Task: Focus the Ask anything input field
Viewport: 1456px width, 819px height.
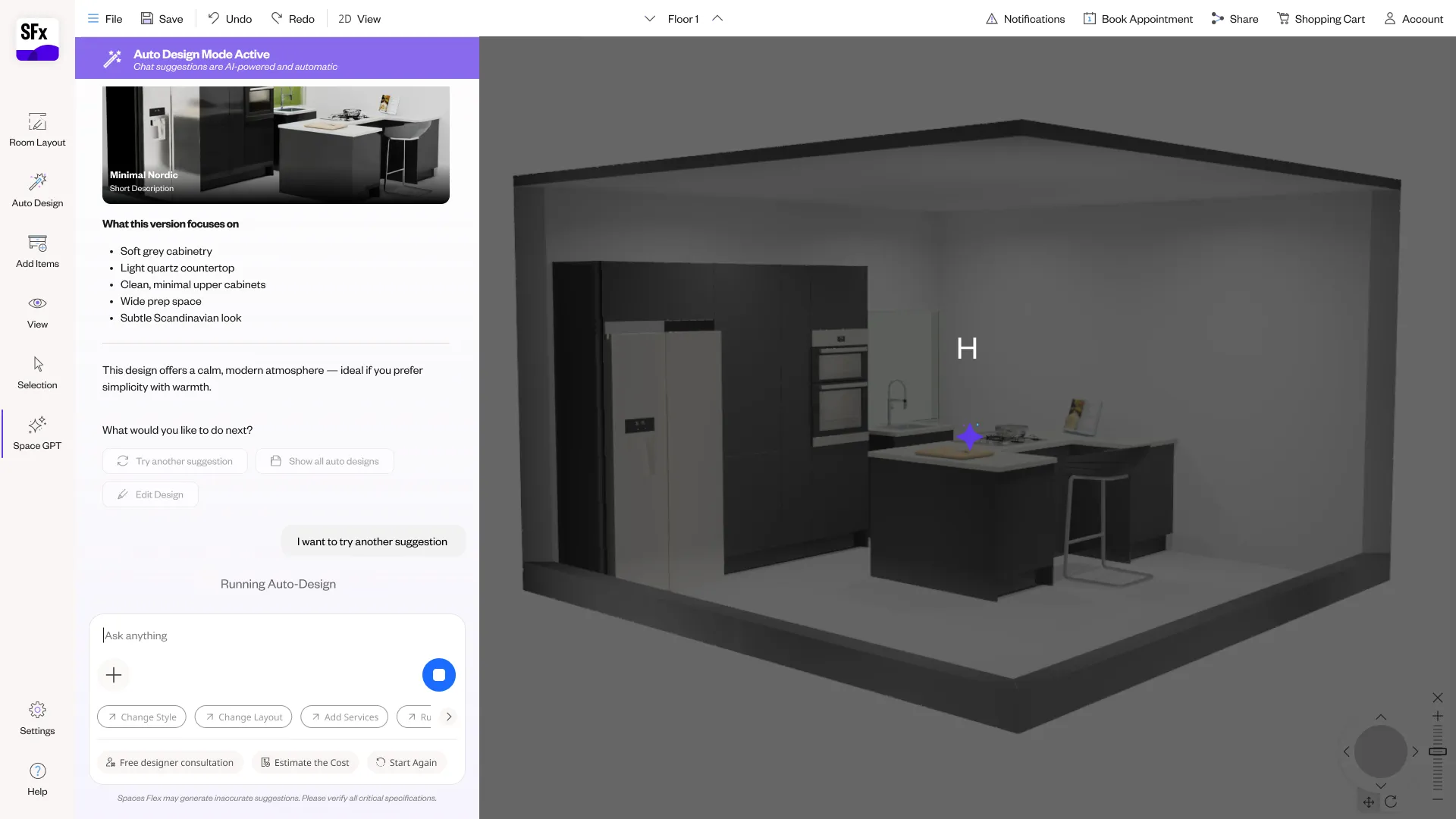Action: (277, 635)
